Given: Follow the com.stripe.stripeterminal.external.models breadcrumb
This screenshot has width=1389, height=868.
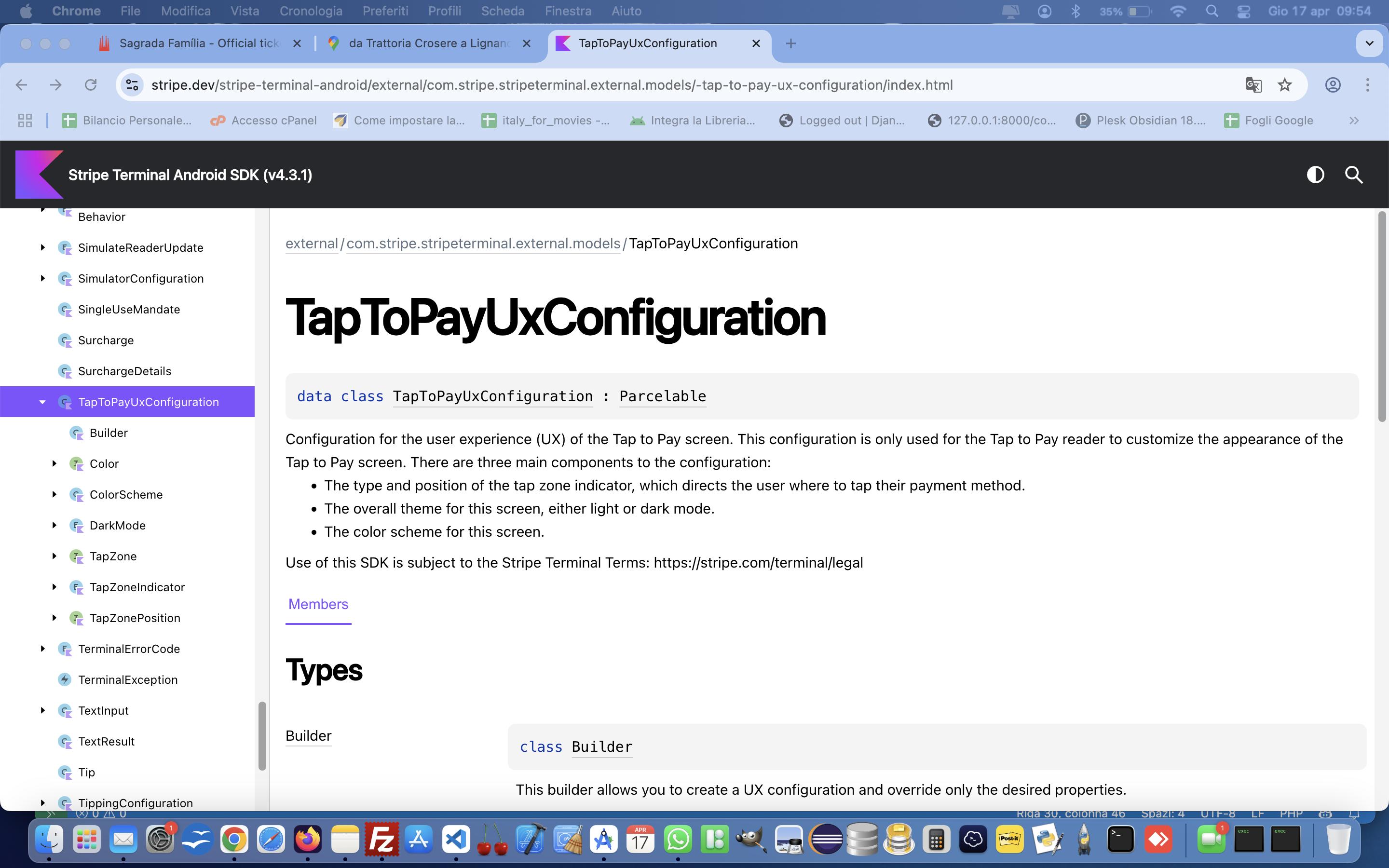Looking at the screenshot, I should [x=483, y=244].
